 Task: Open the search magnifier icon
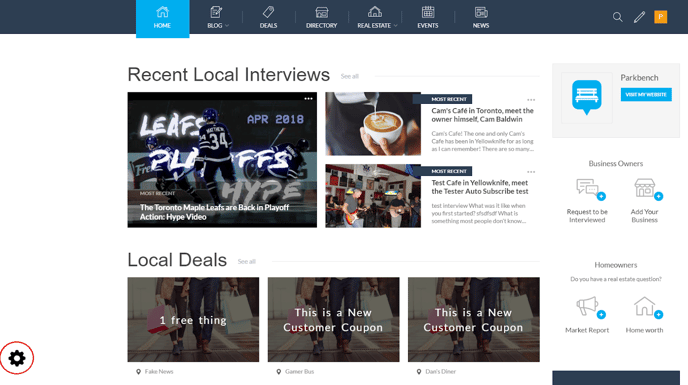pos(617,17)
